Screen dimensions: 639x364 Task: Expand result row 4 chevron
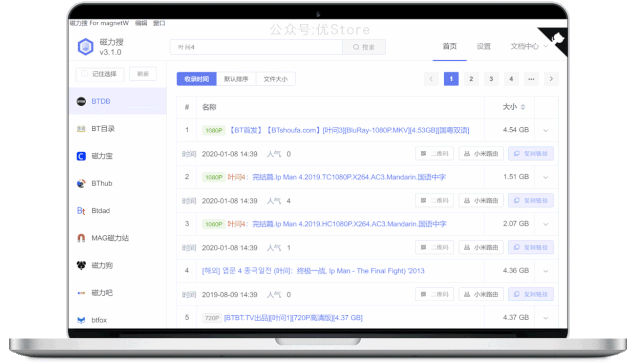(x=546, y=271)
